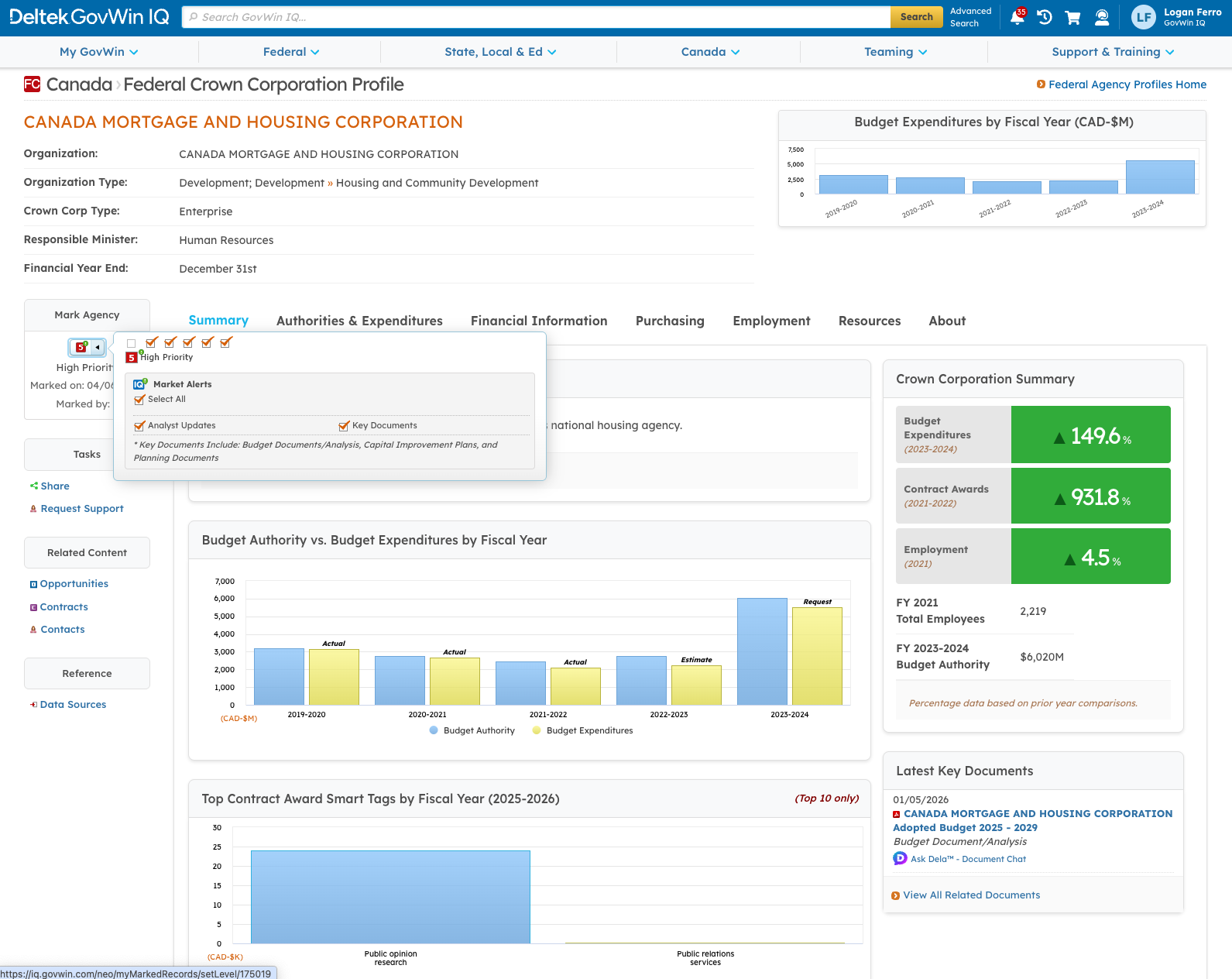
Task: Click the 2,219 total employees value
Action: pos(1033,611)
